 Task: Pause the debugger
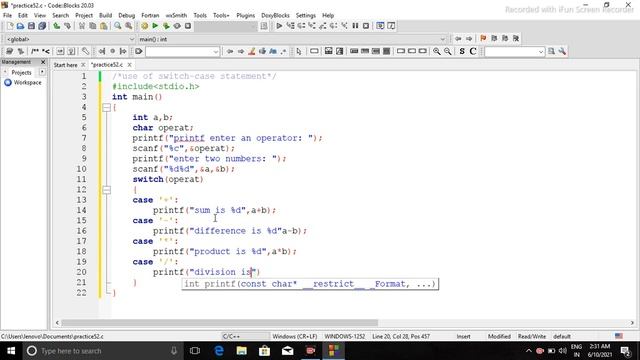(355, 26)
